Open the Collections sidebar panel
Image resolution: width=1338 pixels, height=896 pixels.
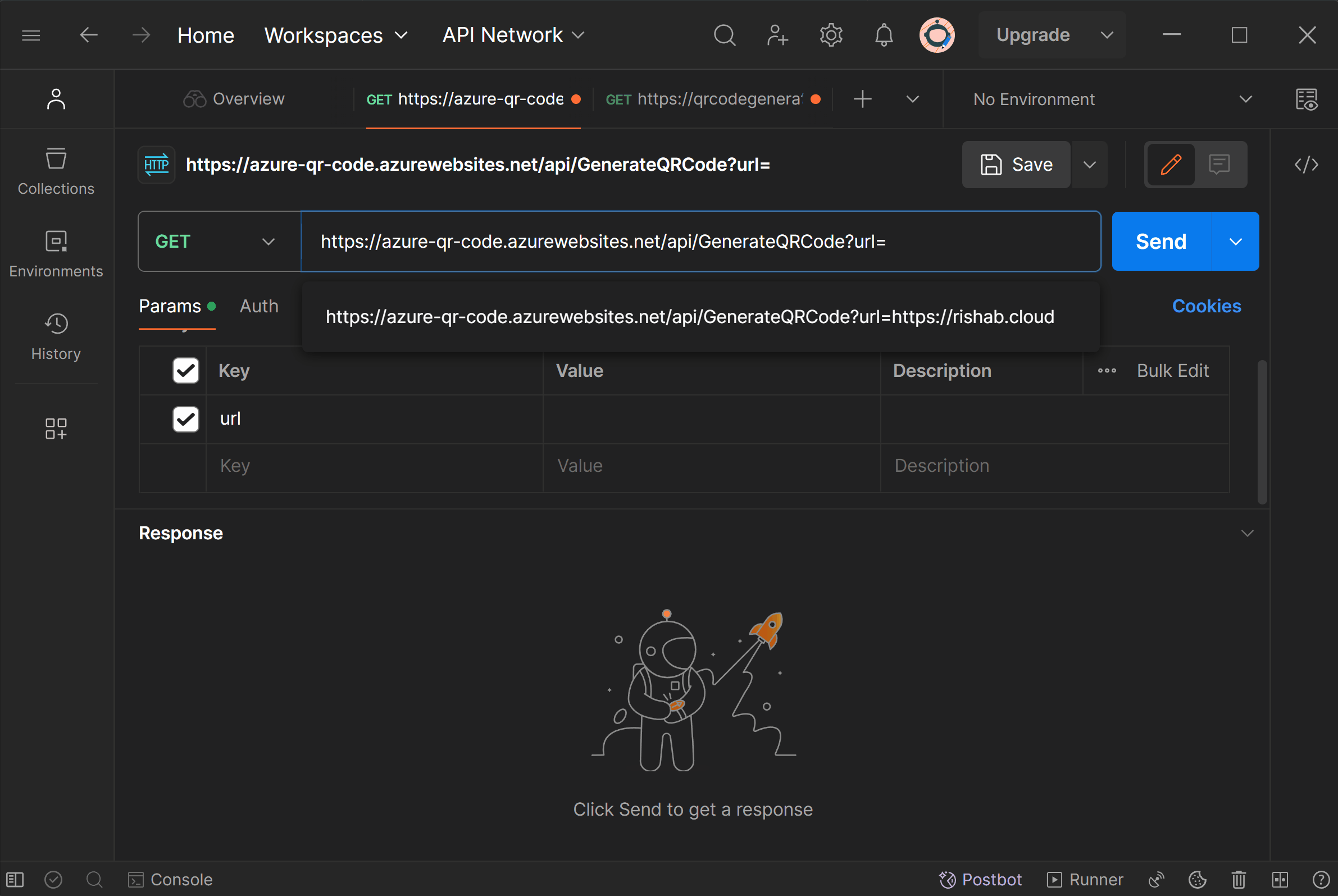tap(56, 171)
